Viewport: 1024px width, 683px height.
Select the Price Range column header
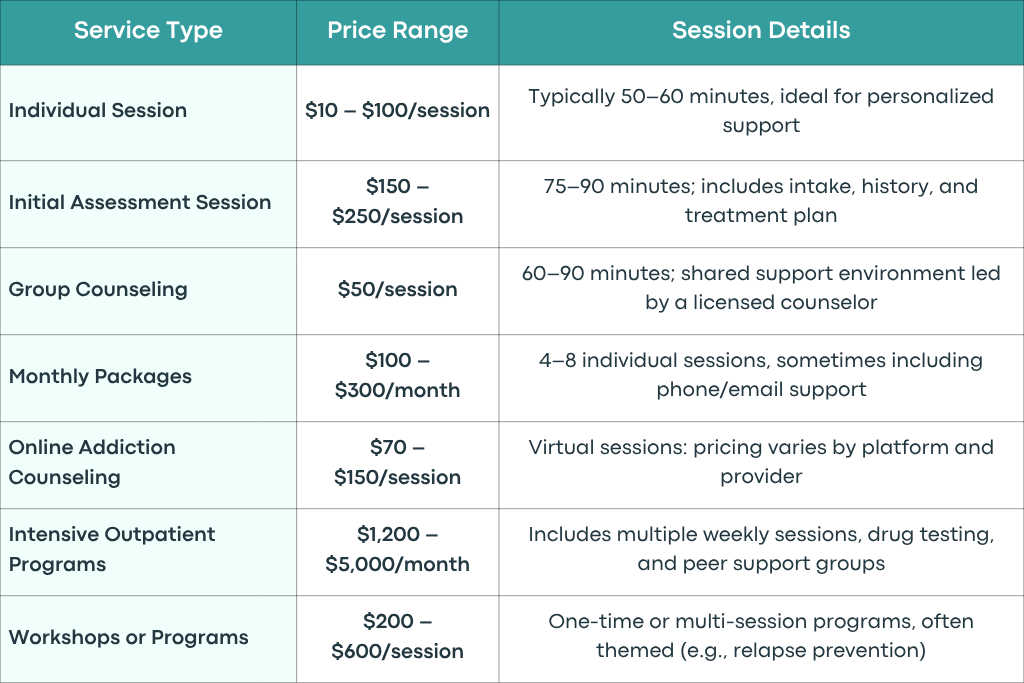point(398,31)
